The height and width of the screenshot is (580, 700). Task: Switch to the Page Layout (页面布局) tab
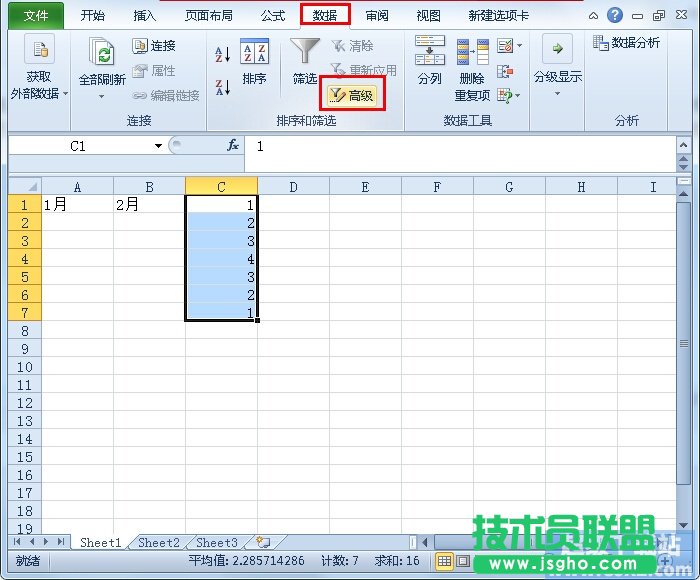point(209,16)
